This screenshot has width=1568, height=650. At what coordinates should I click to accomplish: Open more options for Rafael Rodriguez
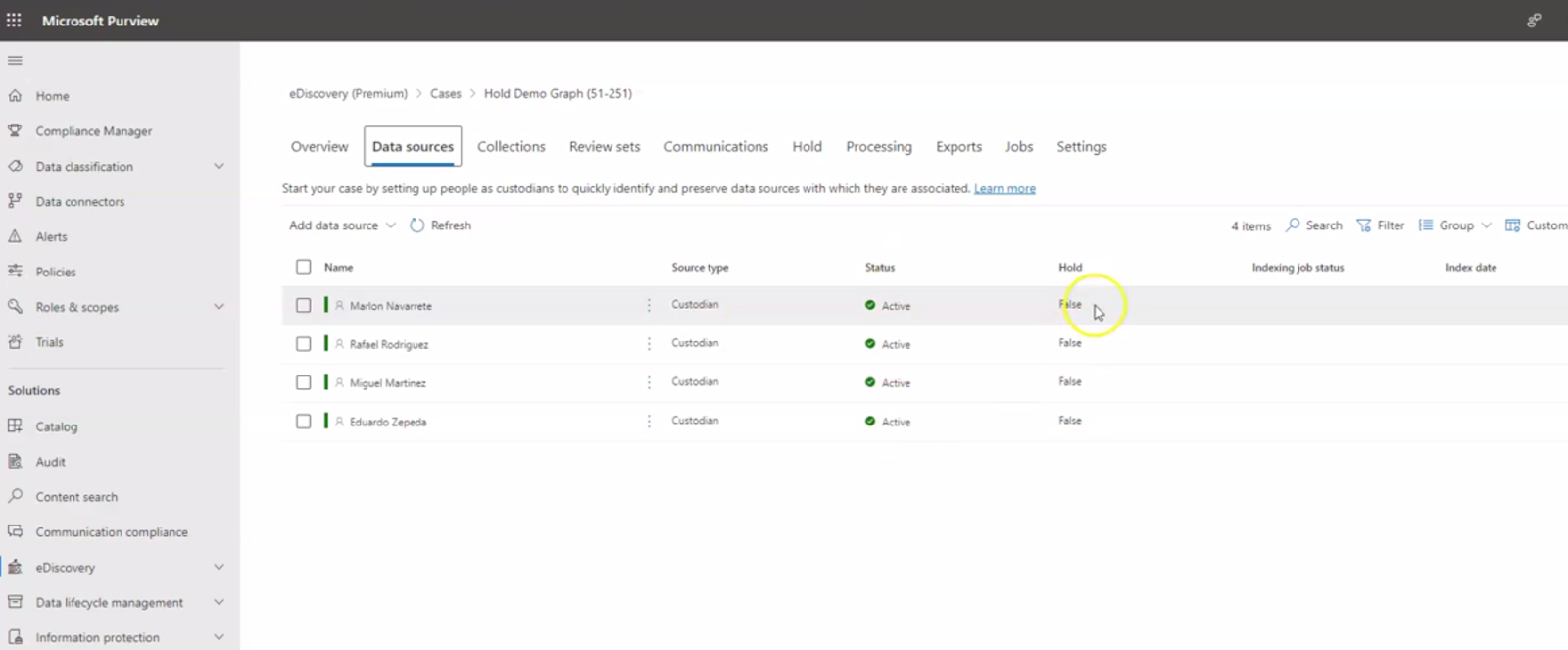[649, 344]
